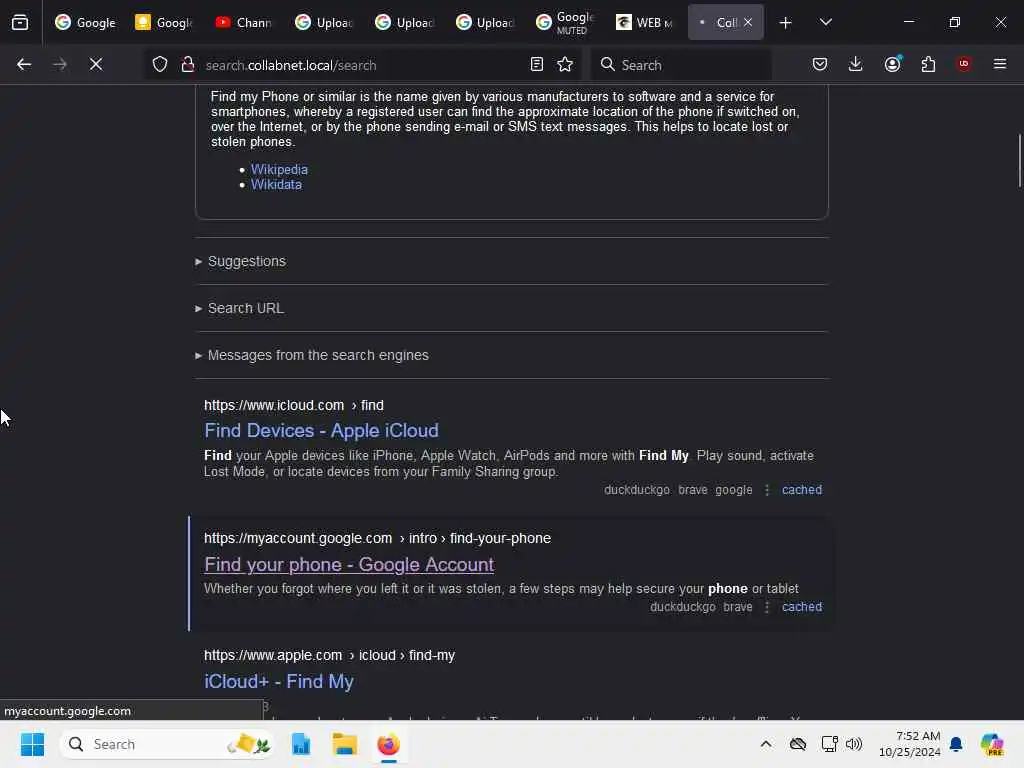
Task: Switch to the second Upload tab
Action: coord(404,22)
